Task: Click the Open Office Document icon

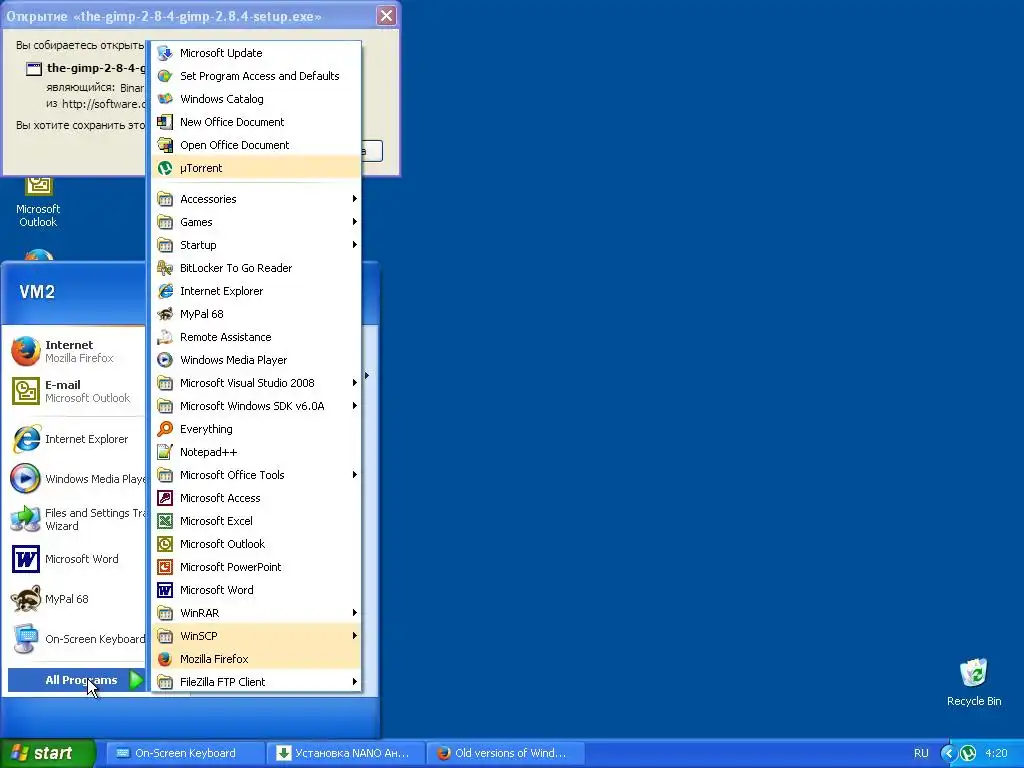Action: (x=165, y=145)
